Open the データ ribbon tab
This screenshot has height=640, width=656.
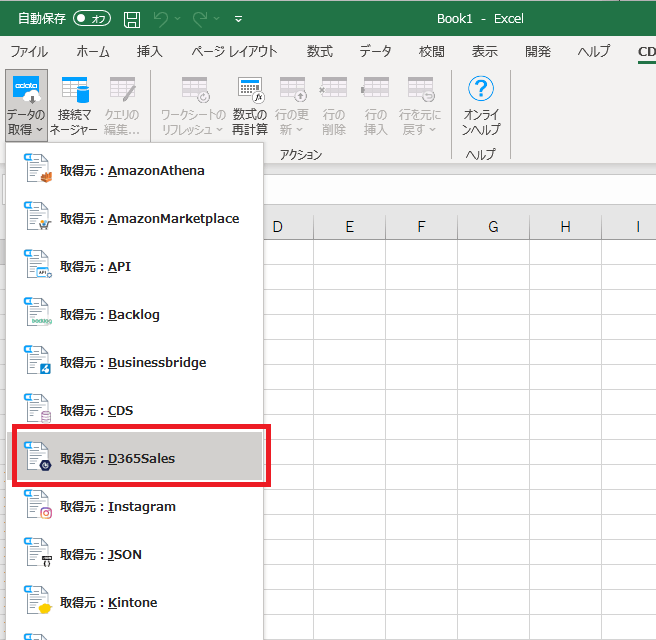point(376,51)
